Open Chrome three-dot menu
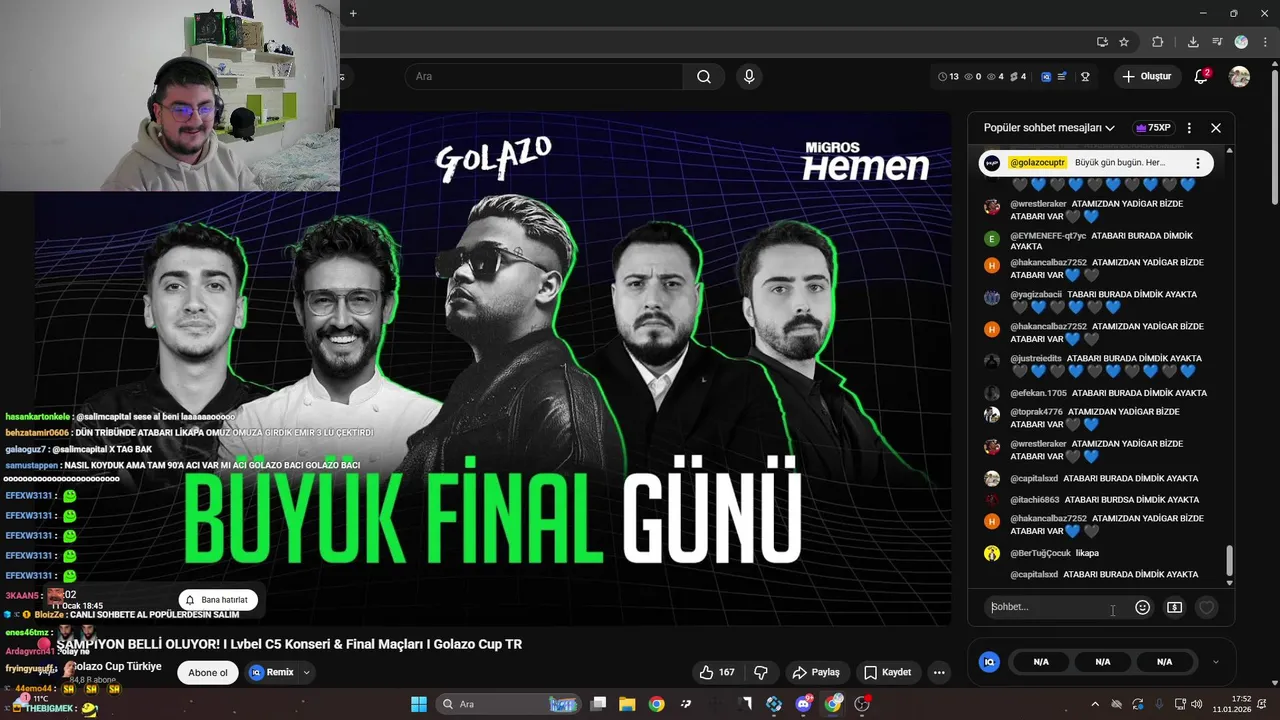This screenshot has height=720, width=1280. (1265, 42)
